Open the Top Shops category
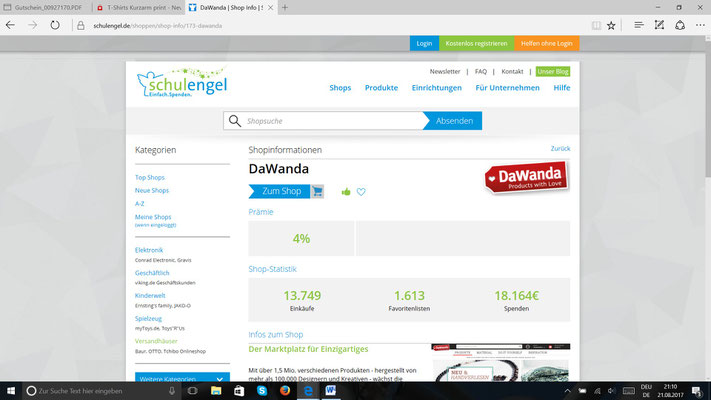The width and height of the screenshot is (711, 400). point(150,177)
